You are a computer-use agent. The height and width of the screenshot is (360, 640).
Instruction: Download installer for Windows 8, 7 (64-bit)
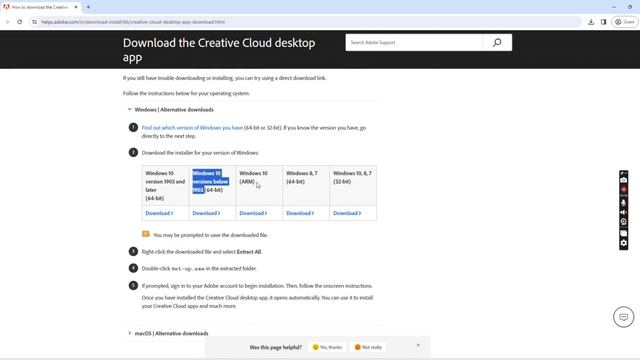300,213
